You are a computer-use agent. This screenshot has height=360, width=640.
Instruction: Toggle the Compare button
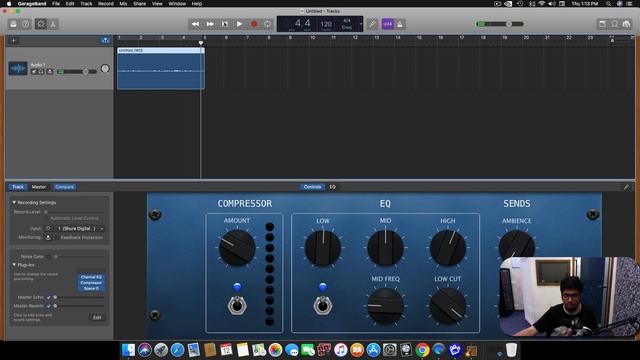[x=64, y=187]
